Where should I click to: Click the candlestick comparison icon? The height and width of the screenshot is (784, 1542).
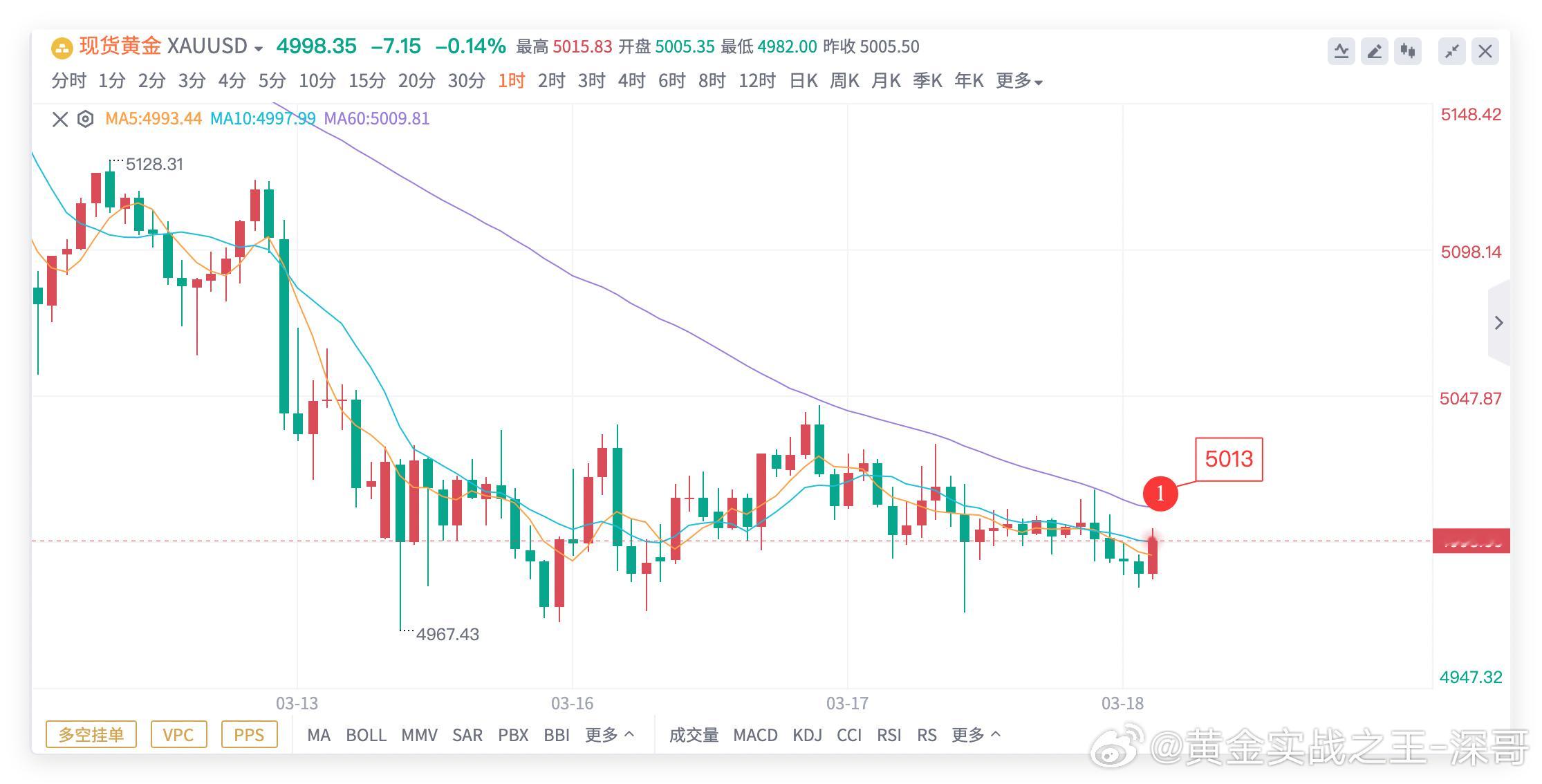click(1408, 51)
